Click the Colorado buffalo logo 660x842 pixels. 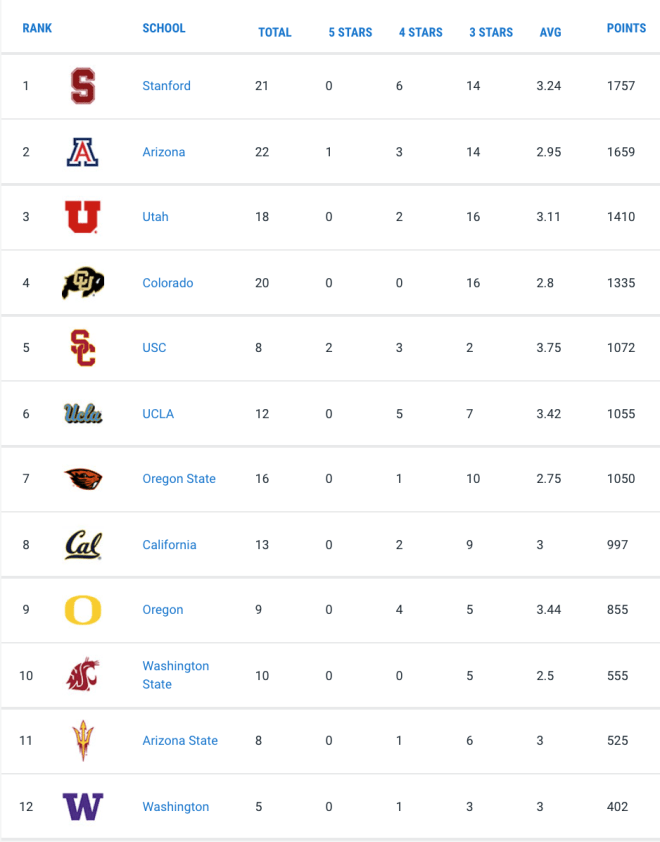83,282
